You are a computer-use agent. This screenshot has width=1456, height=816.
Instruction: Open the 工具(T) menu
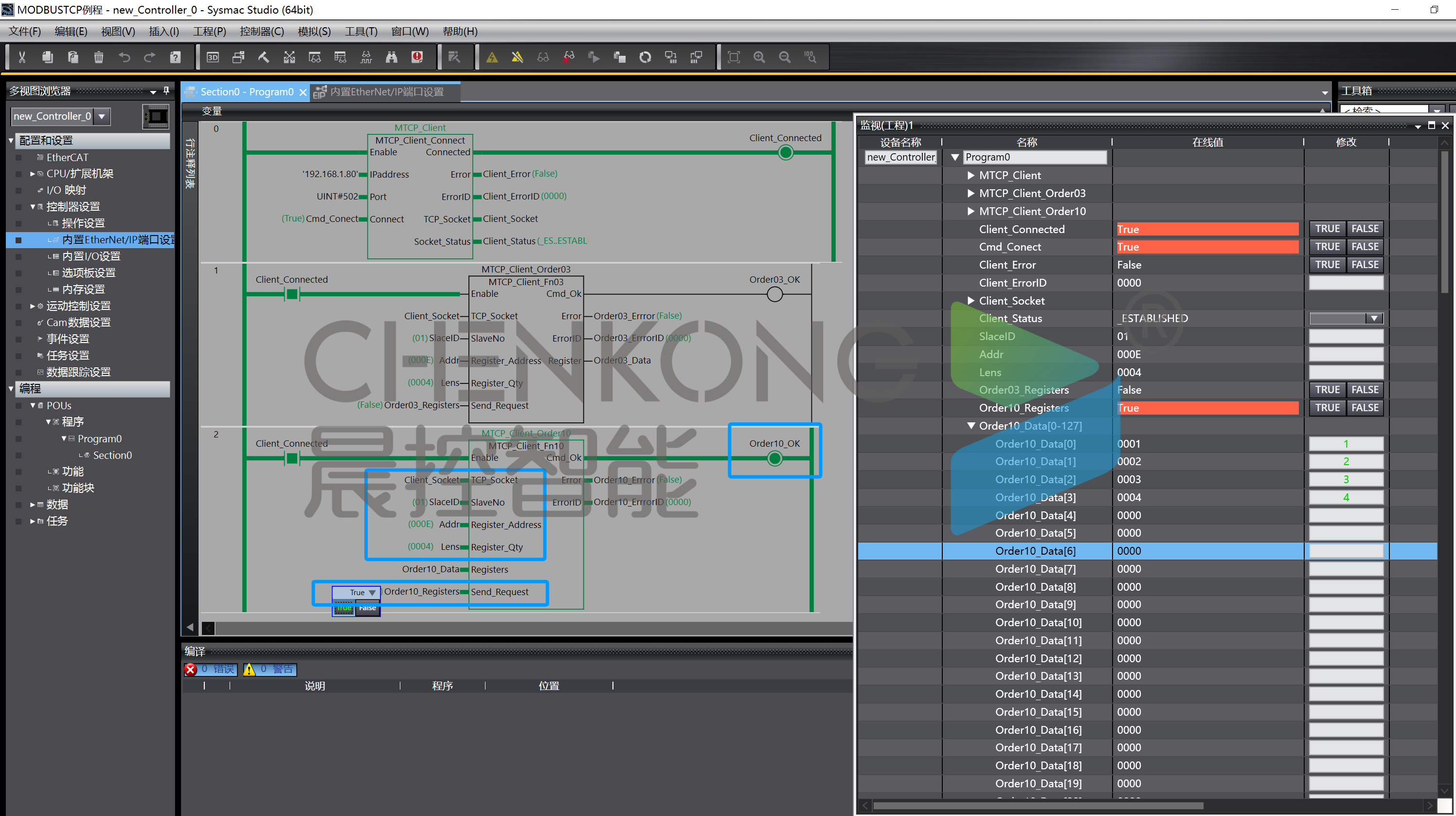click(360, 32)
